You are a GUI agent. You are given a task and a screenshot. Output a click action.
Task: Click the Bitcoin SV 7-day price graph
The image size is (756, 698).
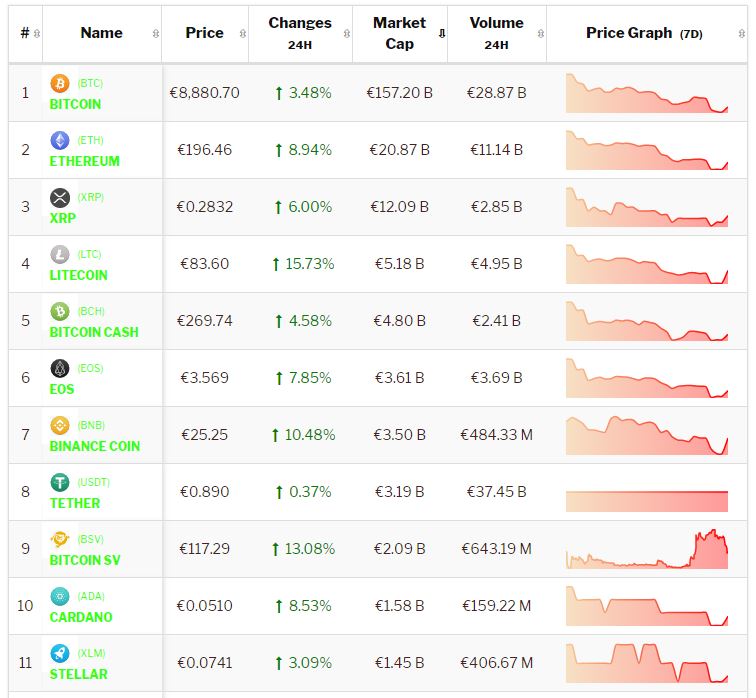tap(646, 549)
